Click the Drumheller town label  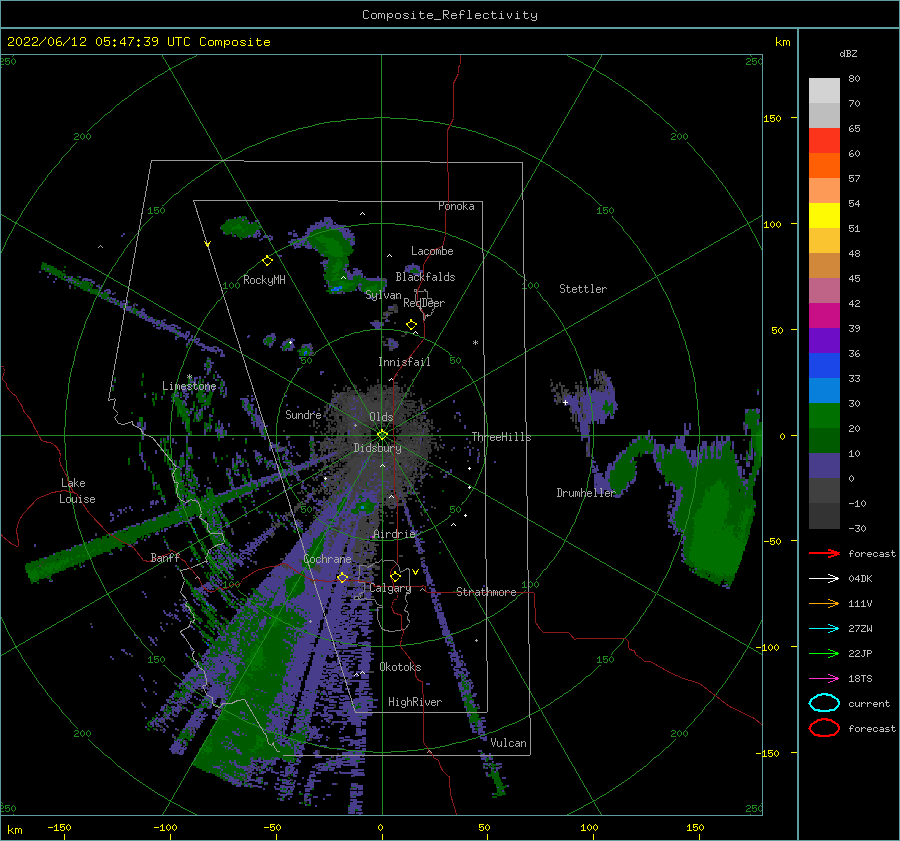[585, 493]
